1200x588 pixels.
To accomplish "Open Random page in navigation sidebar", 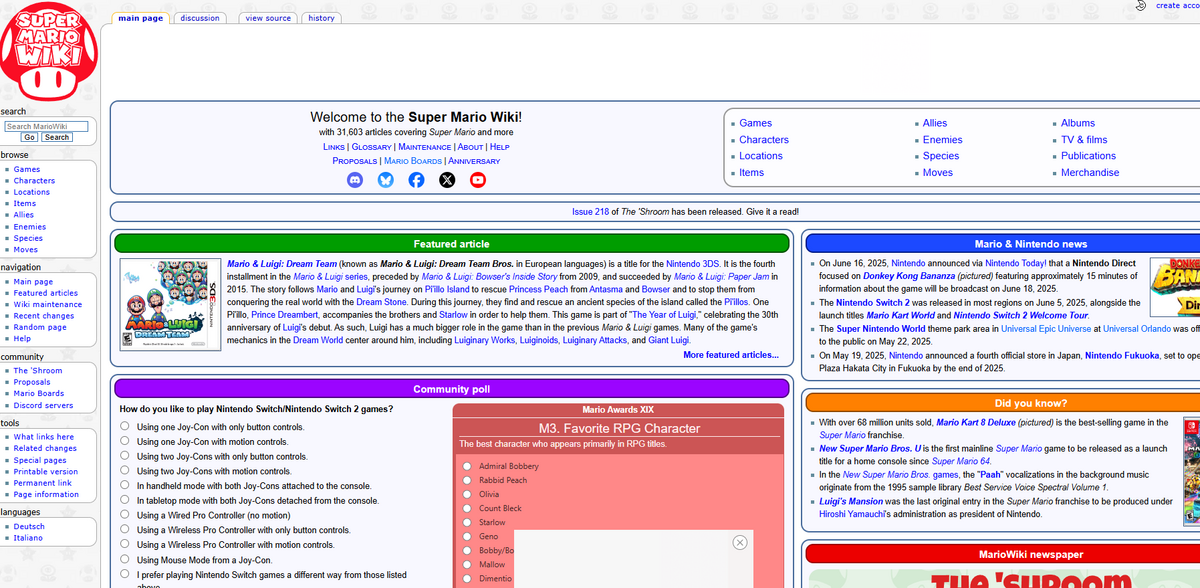I will 40,327.
